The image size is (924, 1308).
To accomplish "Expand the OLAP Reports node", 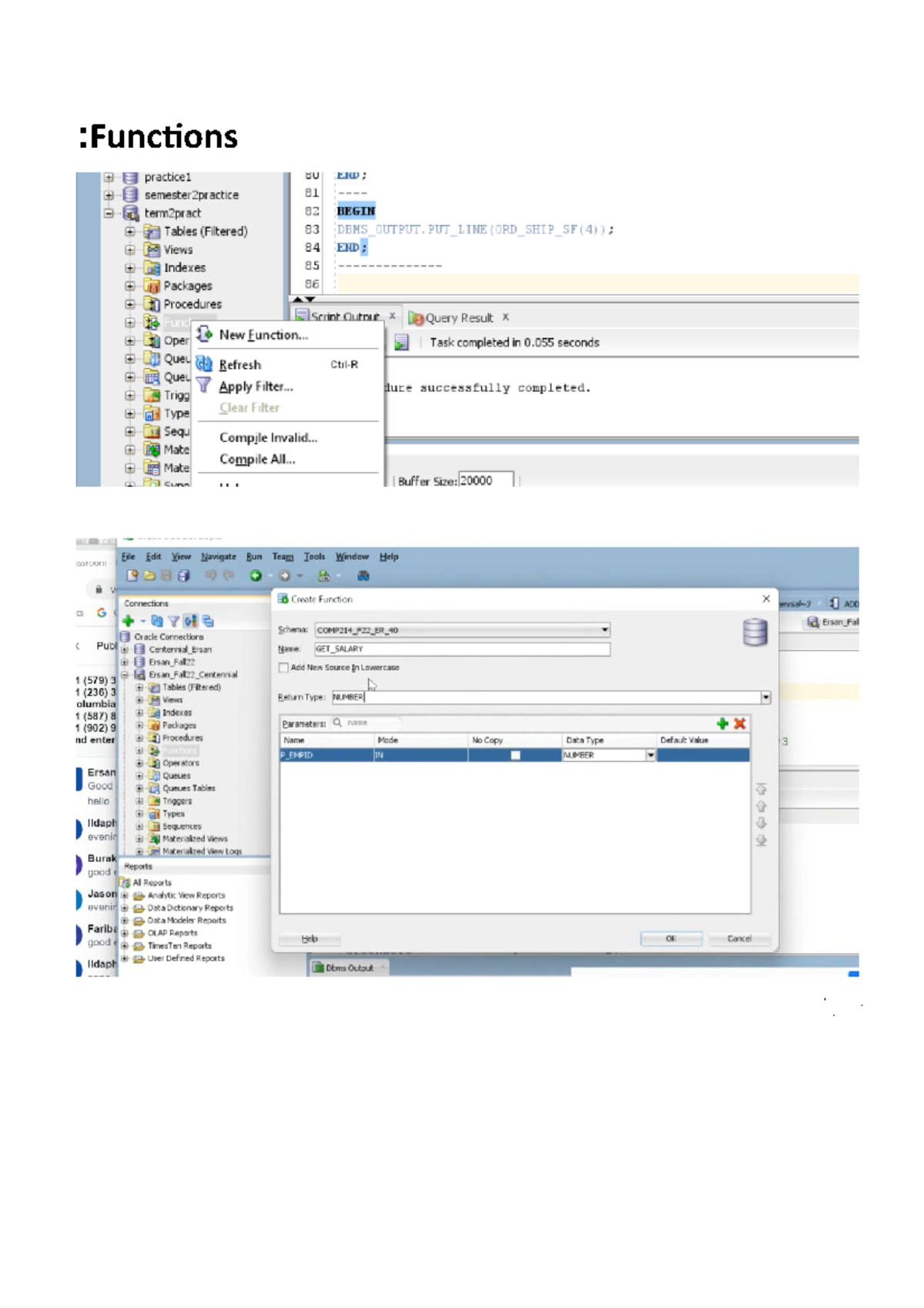I will (x=125, y=934).
